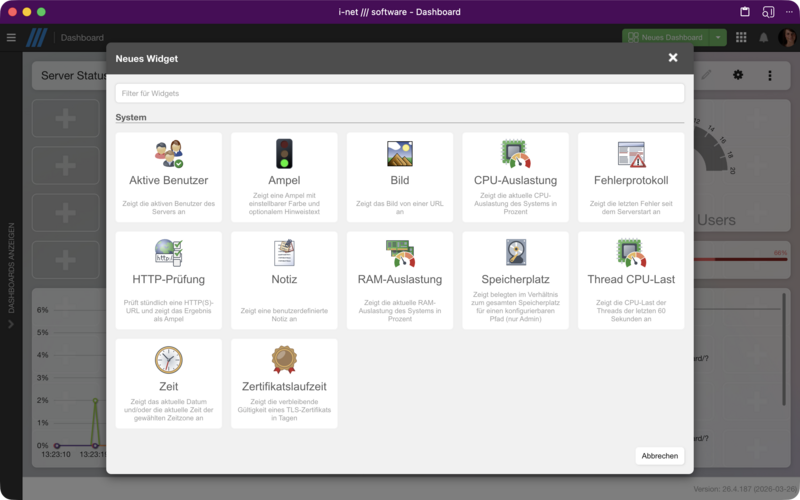Expand the Dashboards anzeigen sidebar chevron

click(11, 324)
